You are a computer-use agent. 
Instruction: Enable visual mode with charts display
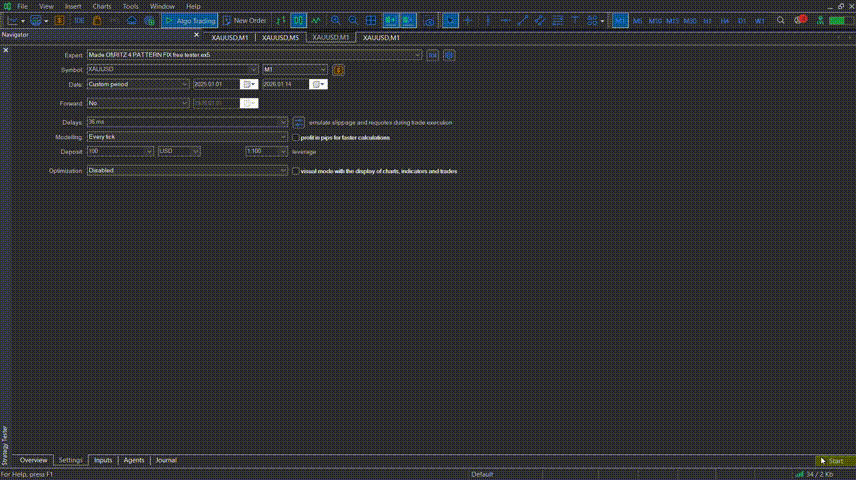click(x=296, y=171)
